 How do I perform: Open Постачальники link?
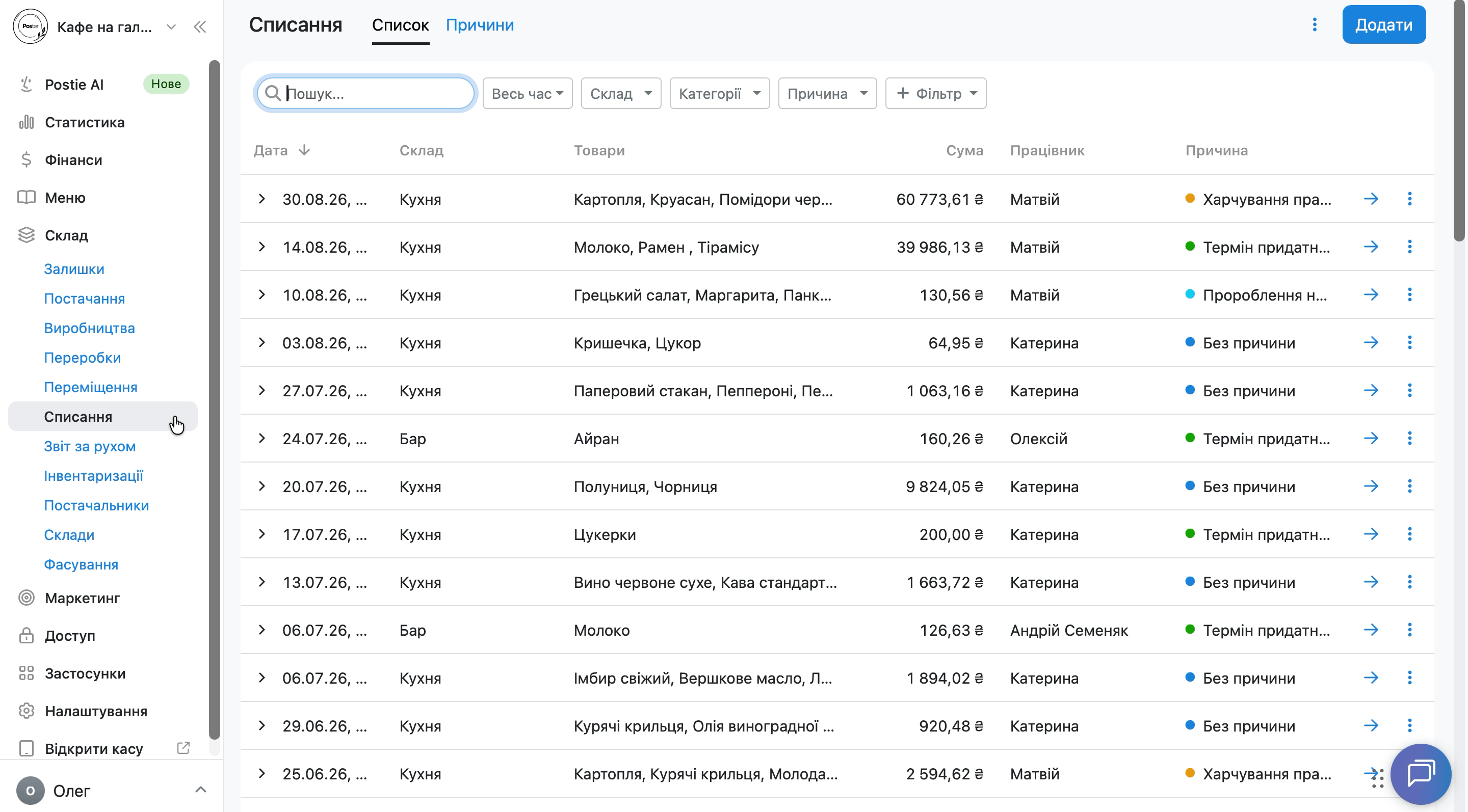pos(96,505)
